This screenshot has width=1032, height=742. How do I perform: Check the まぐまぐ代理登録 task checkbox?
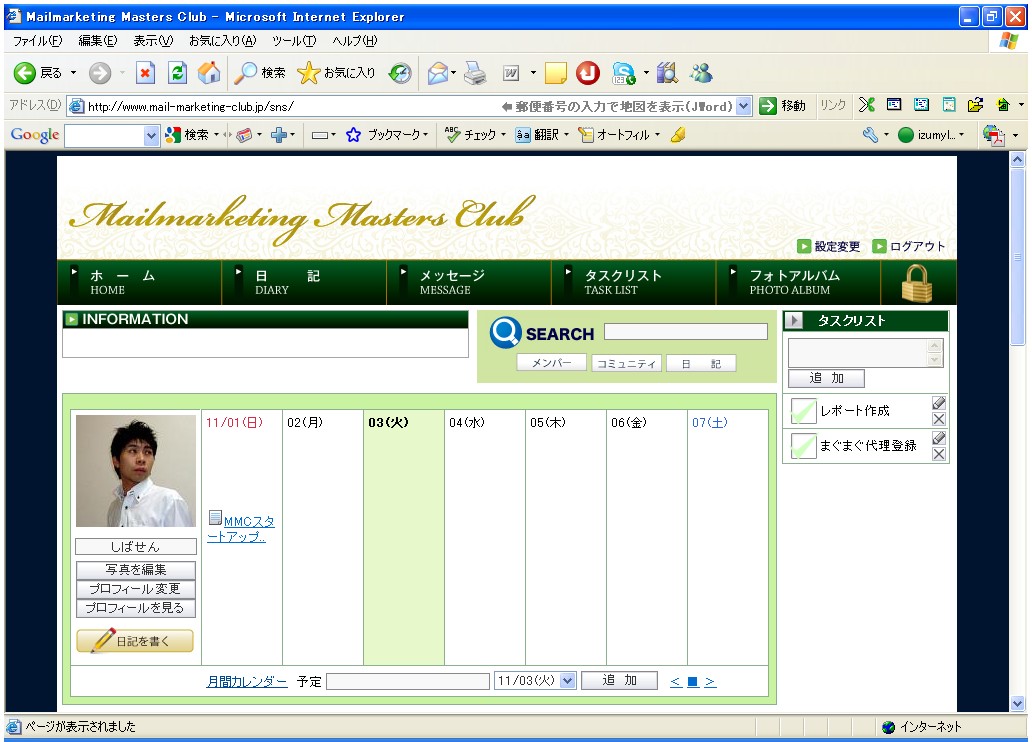(803, 446)
